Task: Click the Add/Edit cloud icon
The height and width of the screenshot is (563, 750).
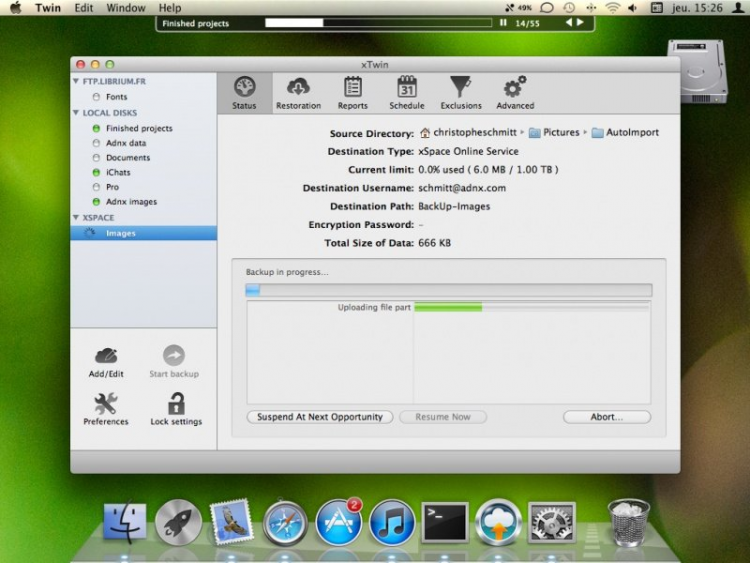Action: click(x=106, y=356)
